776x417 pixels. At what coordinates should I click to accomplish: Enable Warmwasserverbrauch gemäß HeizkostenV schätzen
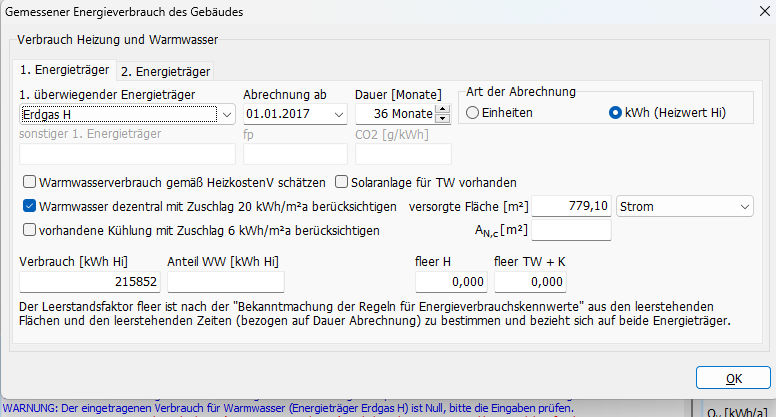[29, 183]
